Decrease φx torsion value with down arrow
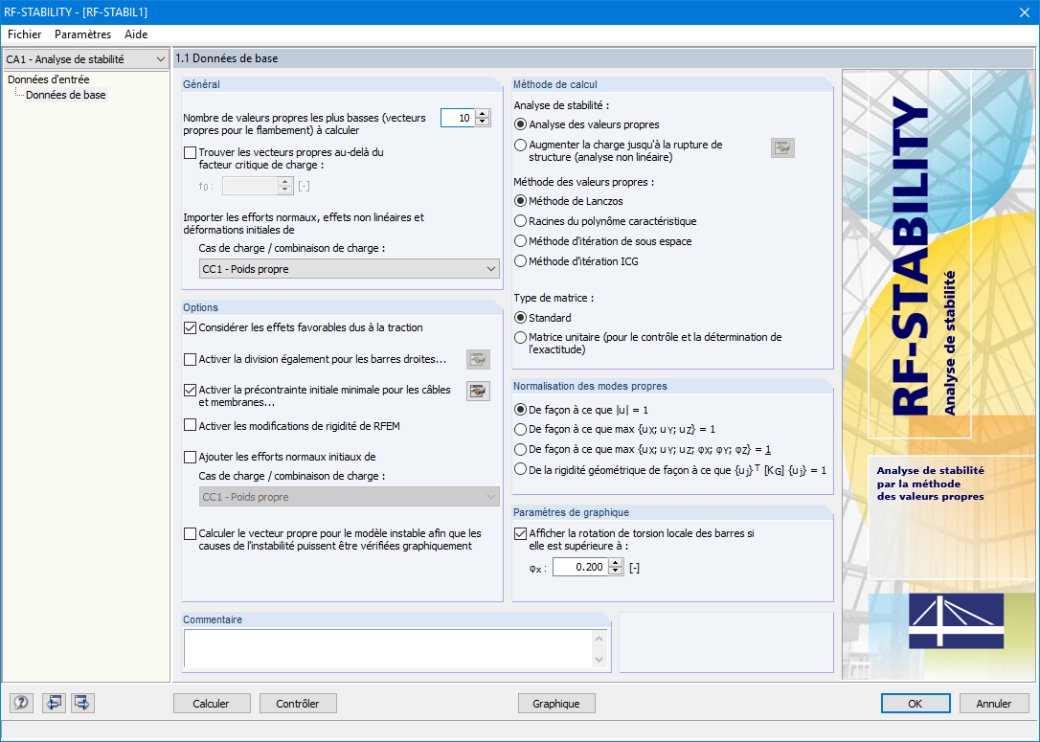The width and height of the screenshot is (1040, 742). (616, 571)
